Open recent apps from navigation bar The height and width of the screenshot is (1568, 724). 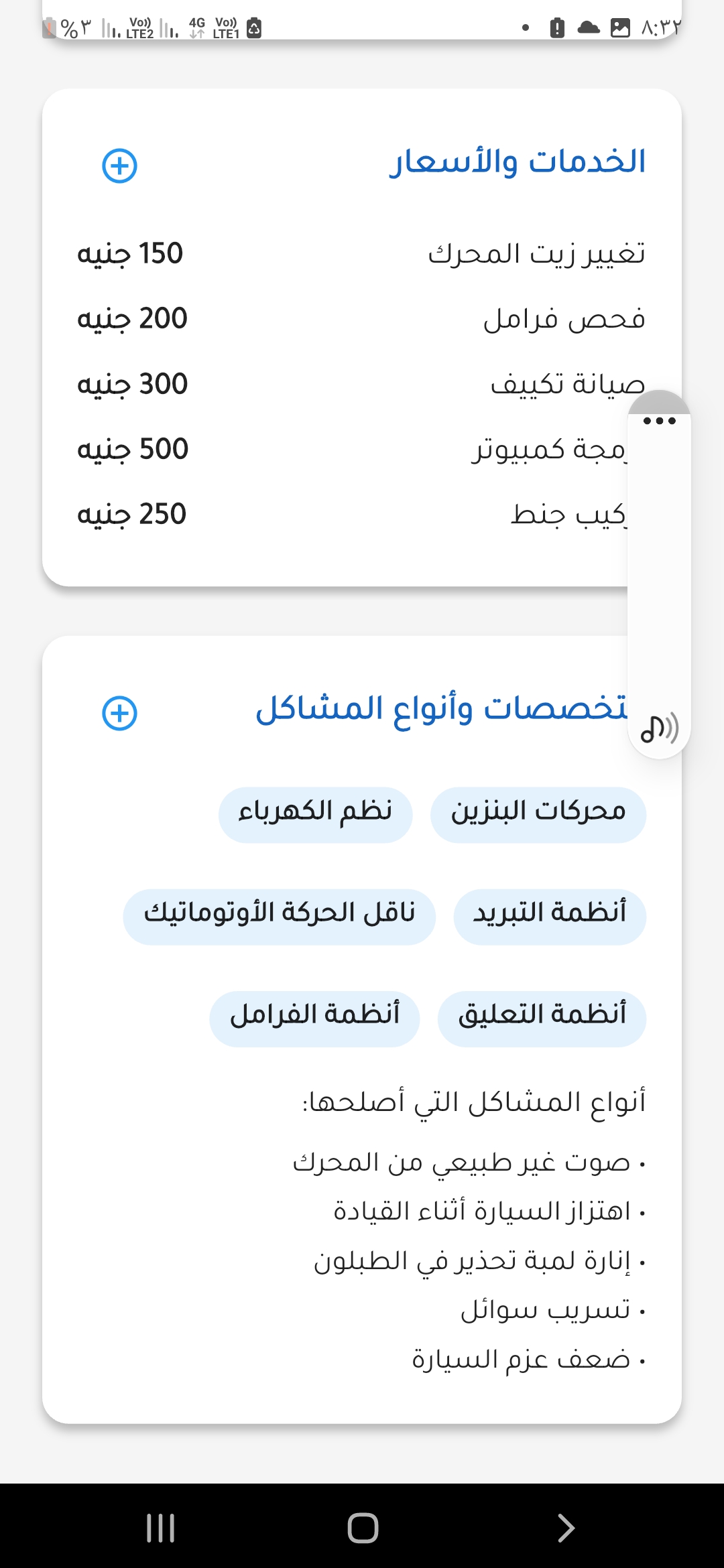pyautogui.click(x=161, y=1528)
